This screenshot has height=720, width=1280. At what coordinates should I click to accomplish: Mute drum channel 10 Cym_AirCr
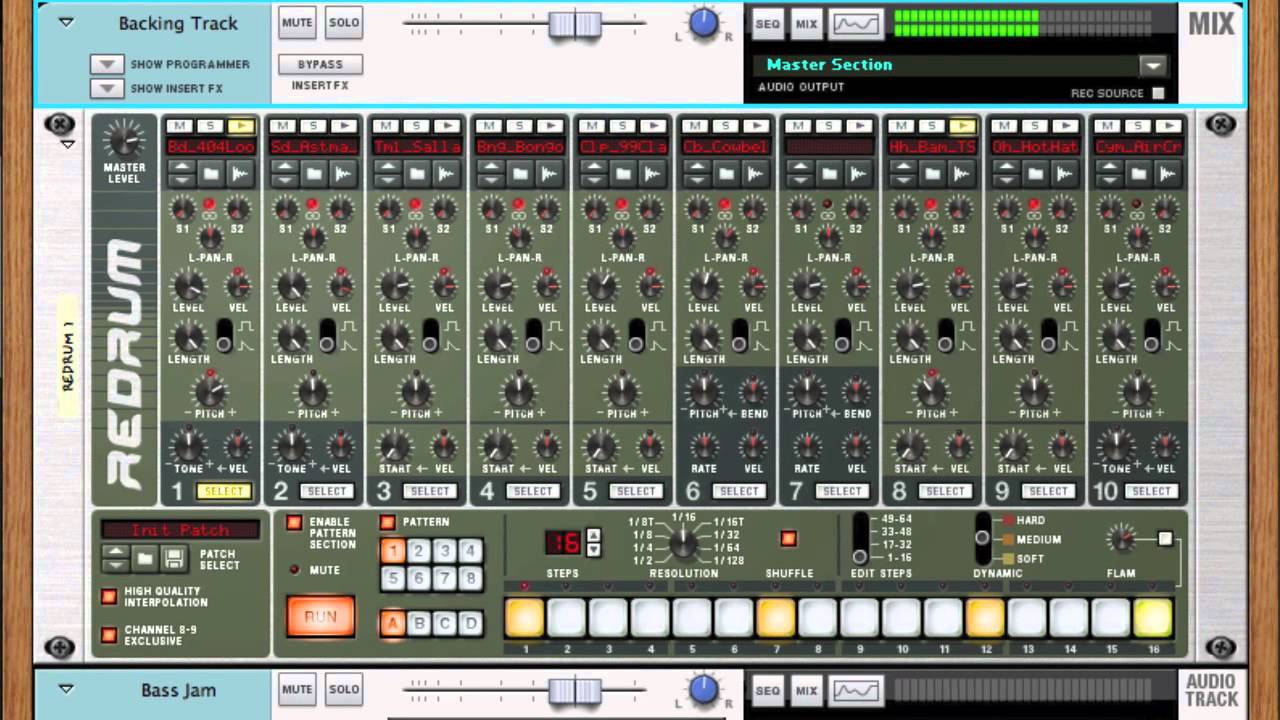(1108, 126)
